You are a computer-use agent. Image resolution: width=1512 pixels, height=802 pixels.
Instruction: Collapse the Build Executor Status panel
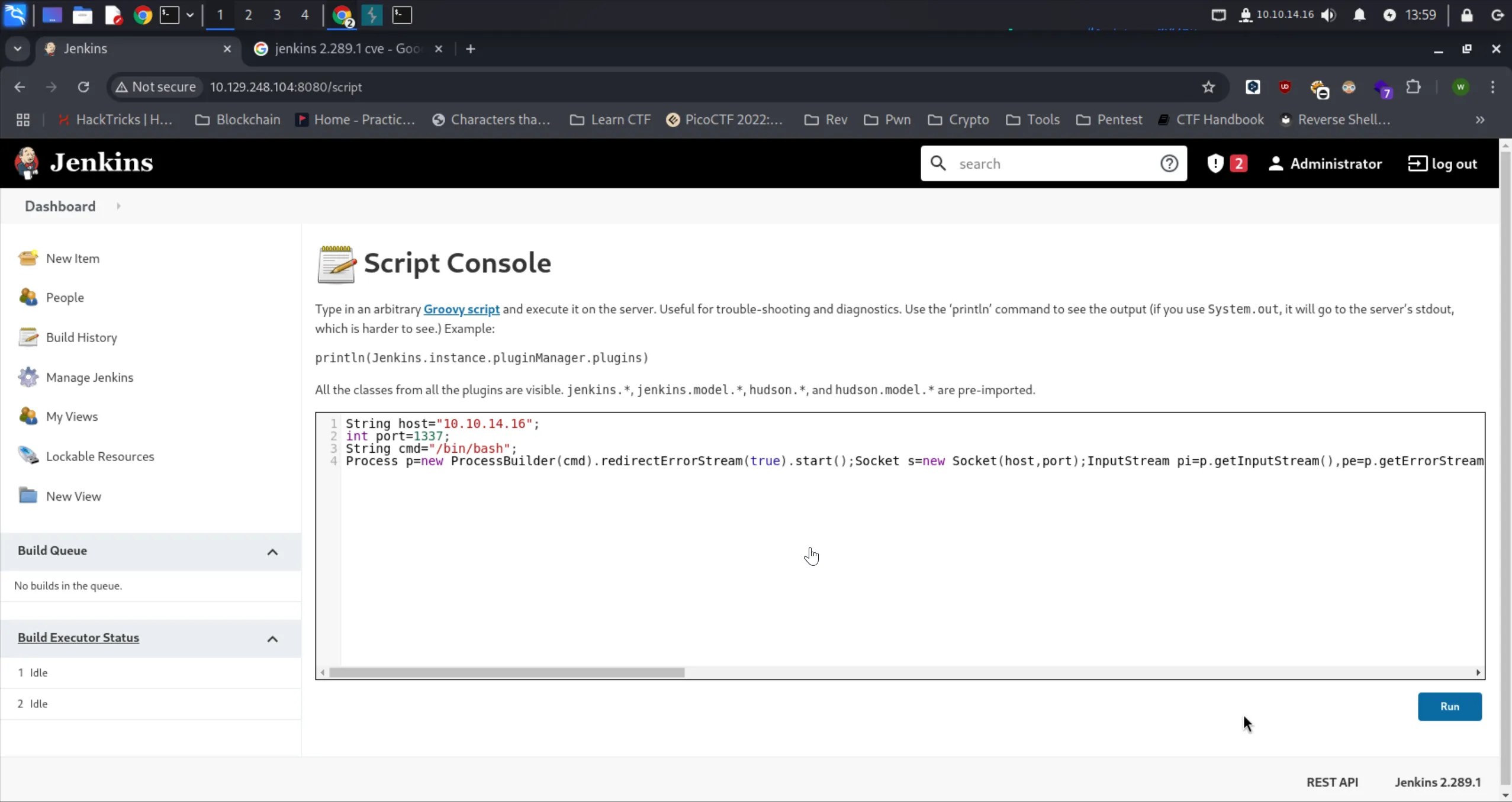(272, 639)
